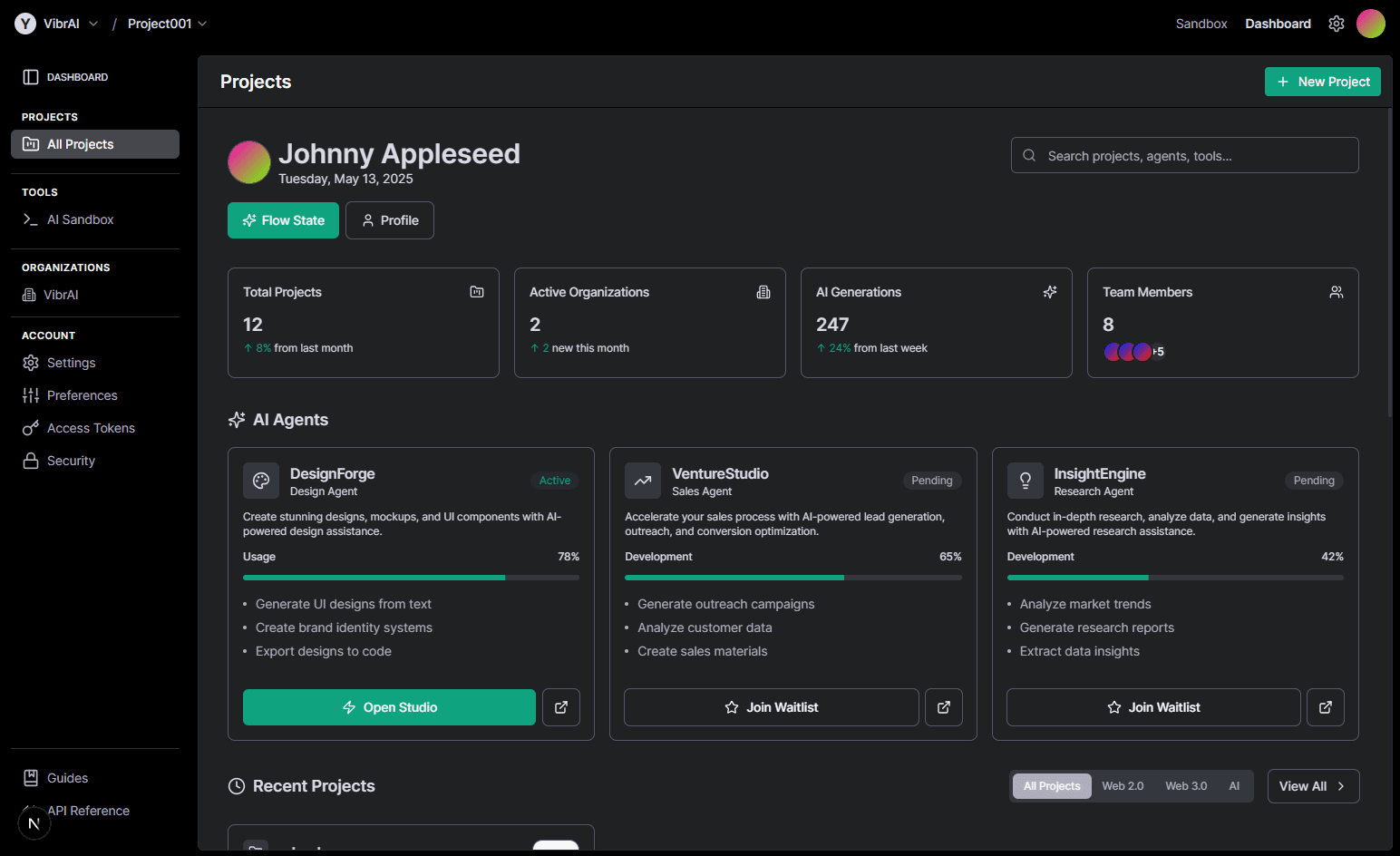1400x856 pixels.
Task: Open All Projects in the sidebar
Action: coord(95,144)
